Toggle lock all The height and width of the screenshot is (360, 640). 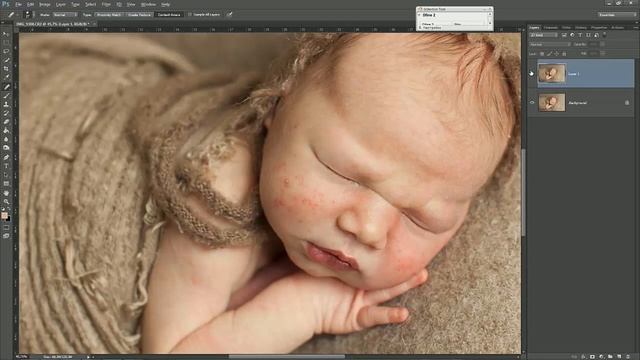(564, 53)
